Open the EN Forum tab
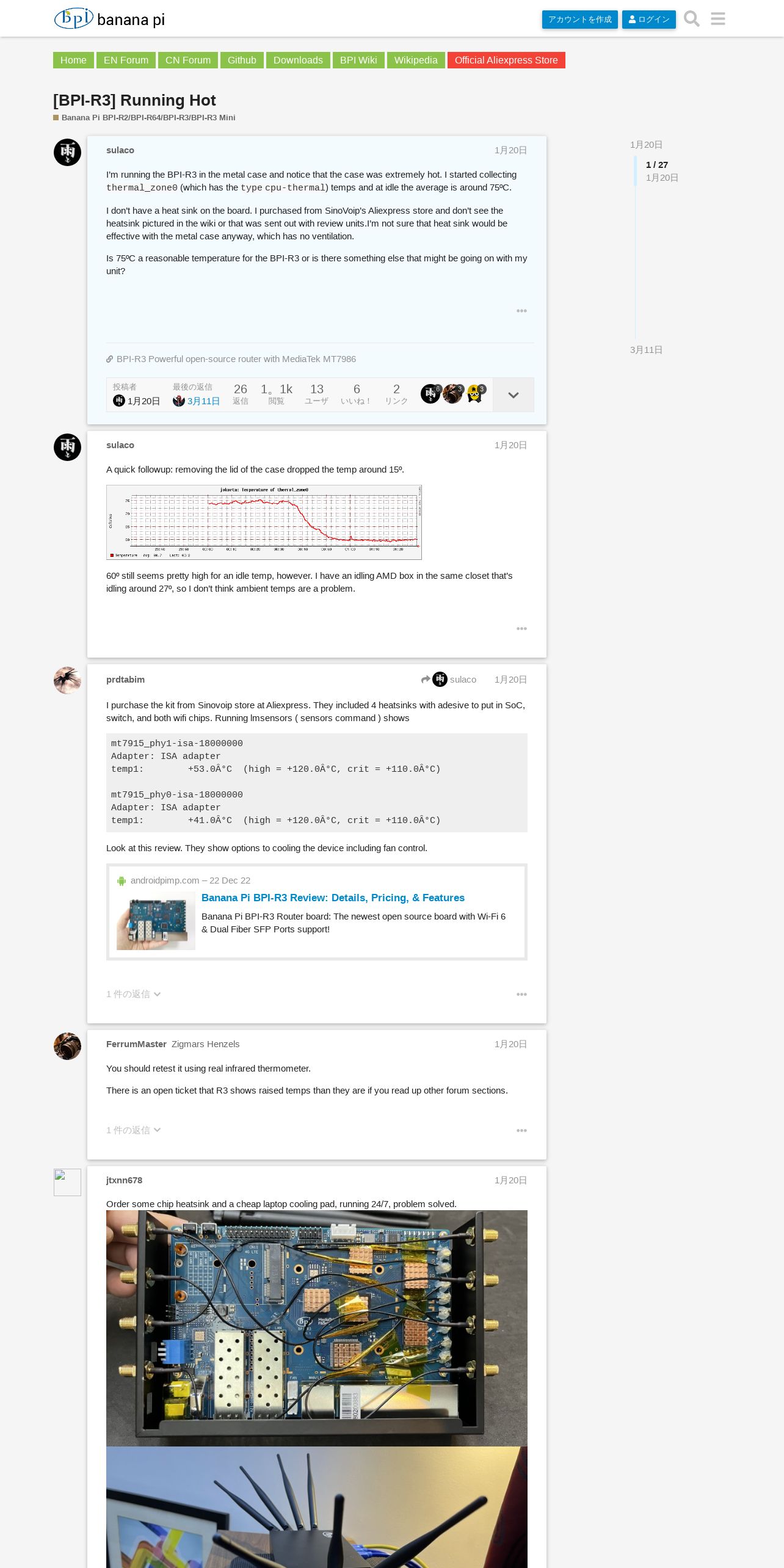Image resolution: width=784 pixels, height=1568 pixels. coord(126,60)
